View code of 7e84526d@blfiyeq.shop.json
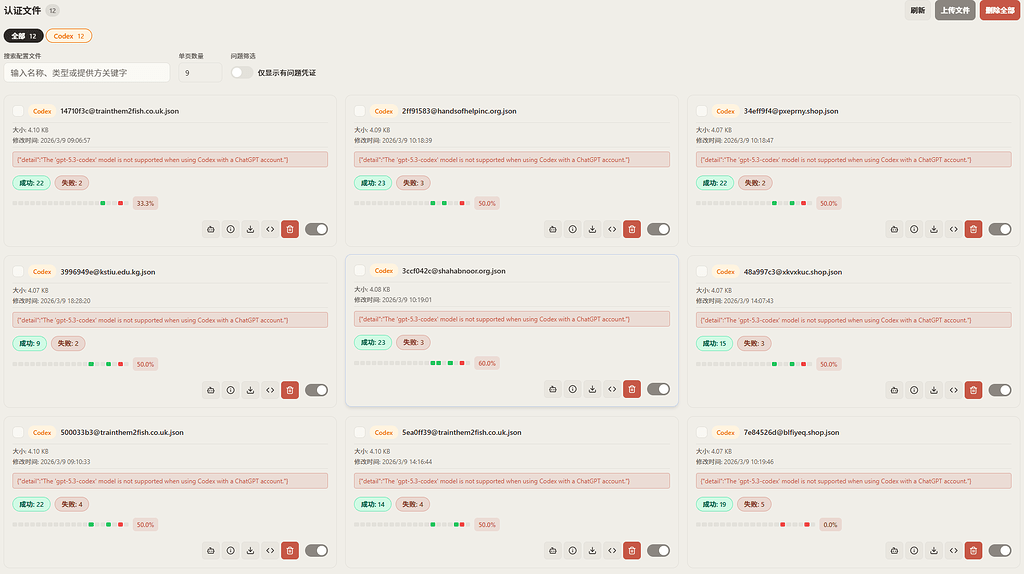The height and width of the screenshot is (574, 1024). 953,550
